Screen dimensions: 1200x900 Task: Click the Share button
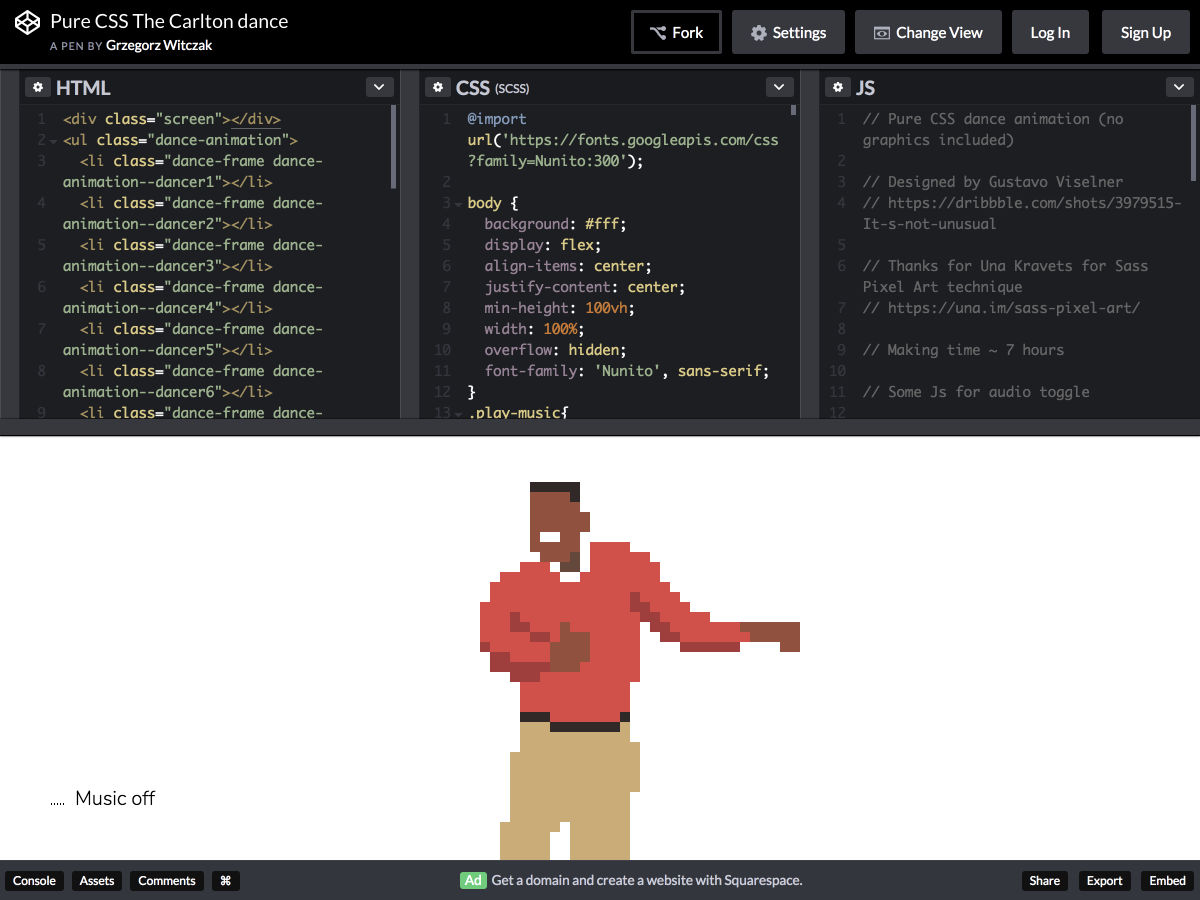pos(1044,881)
